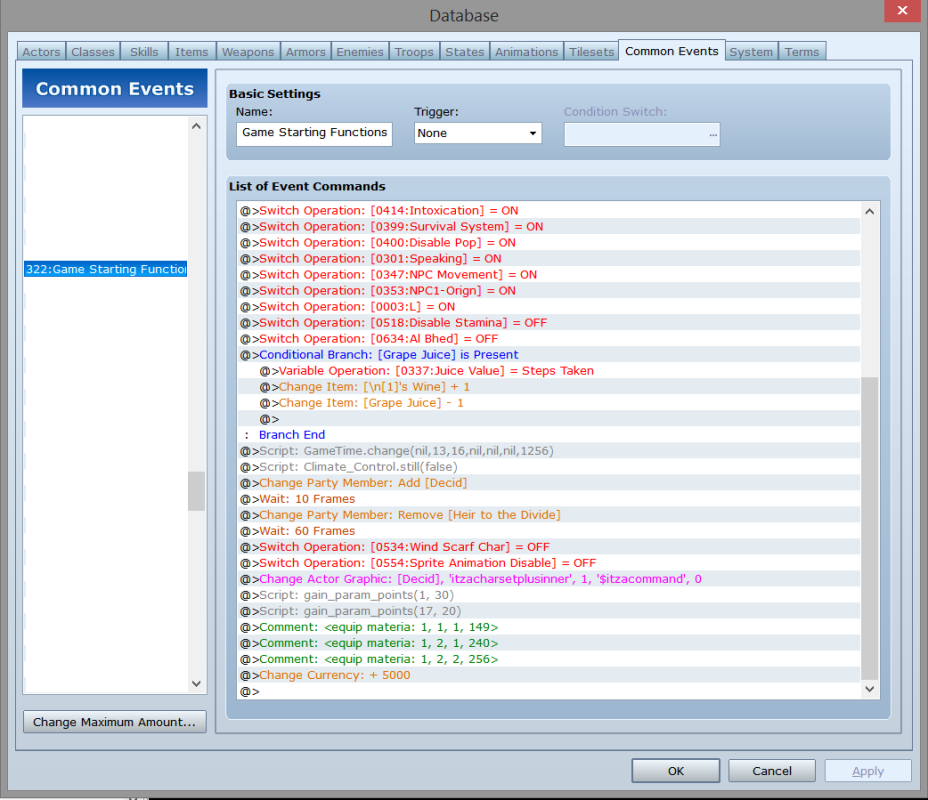Select Switch Operation [0534:Wind Scarf Char] line

coord(549,547)
